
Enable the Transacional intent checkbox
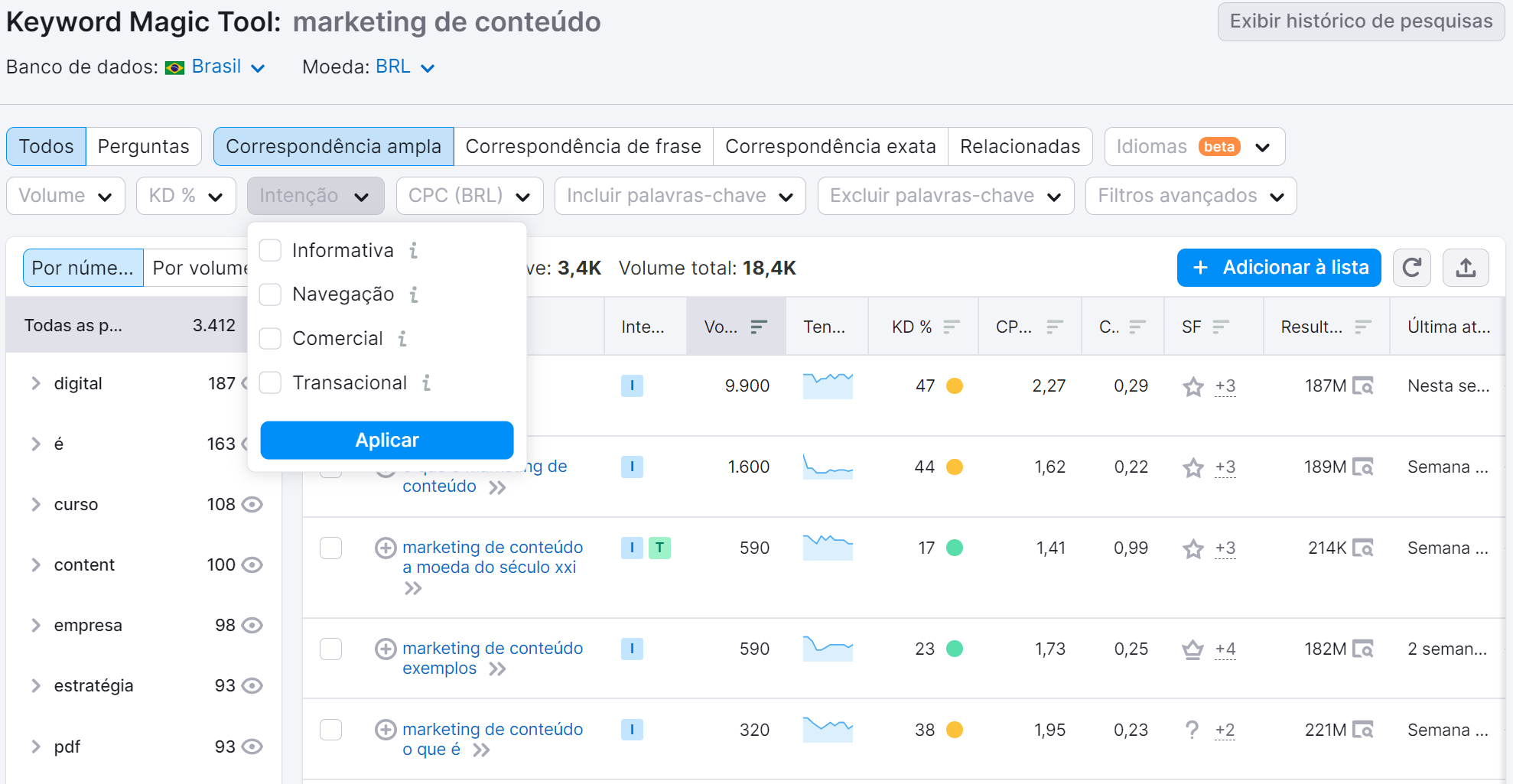tap(271, 382)
